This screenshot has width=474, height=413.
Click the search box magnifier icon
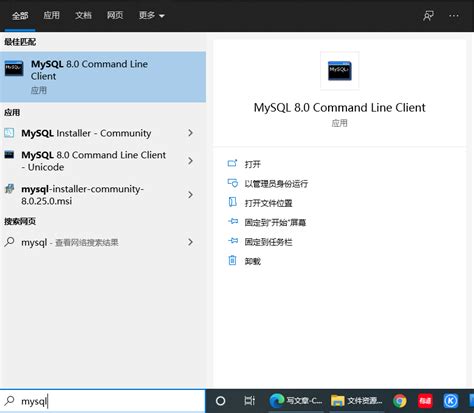(10, 400)
